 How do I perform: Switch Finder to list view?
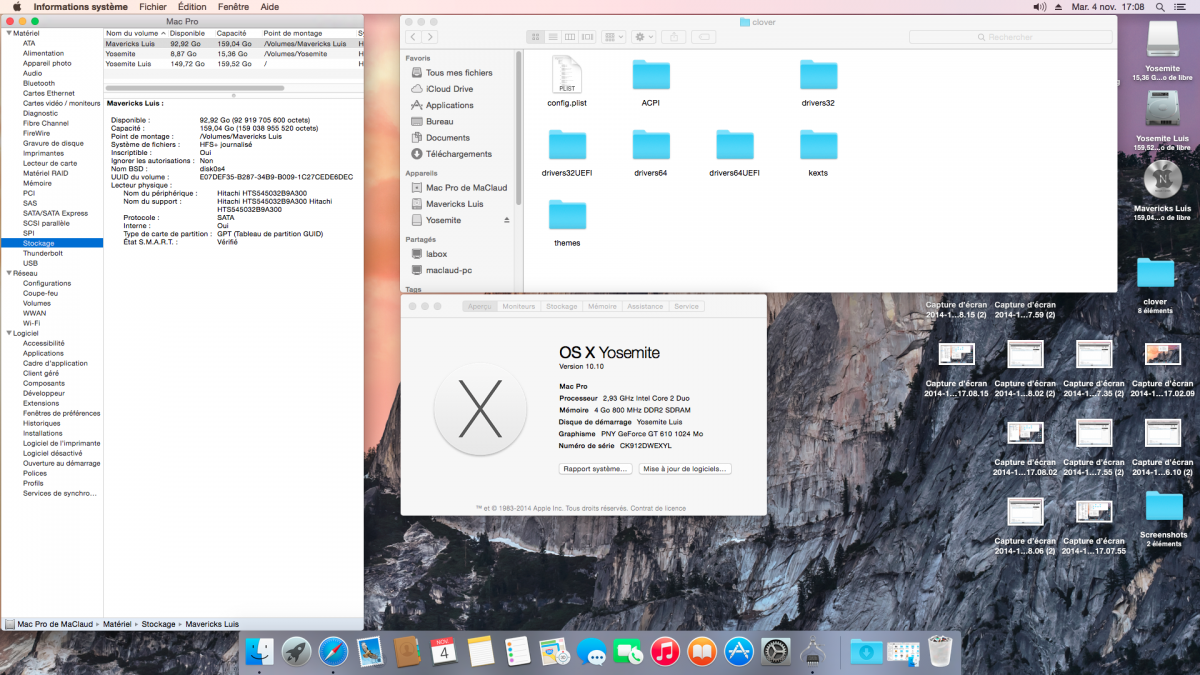pyautogui.click(x=554, y=37)
